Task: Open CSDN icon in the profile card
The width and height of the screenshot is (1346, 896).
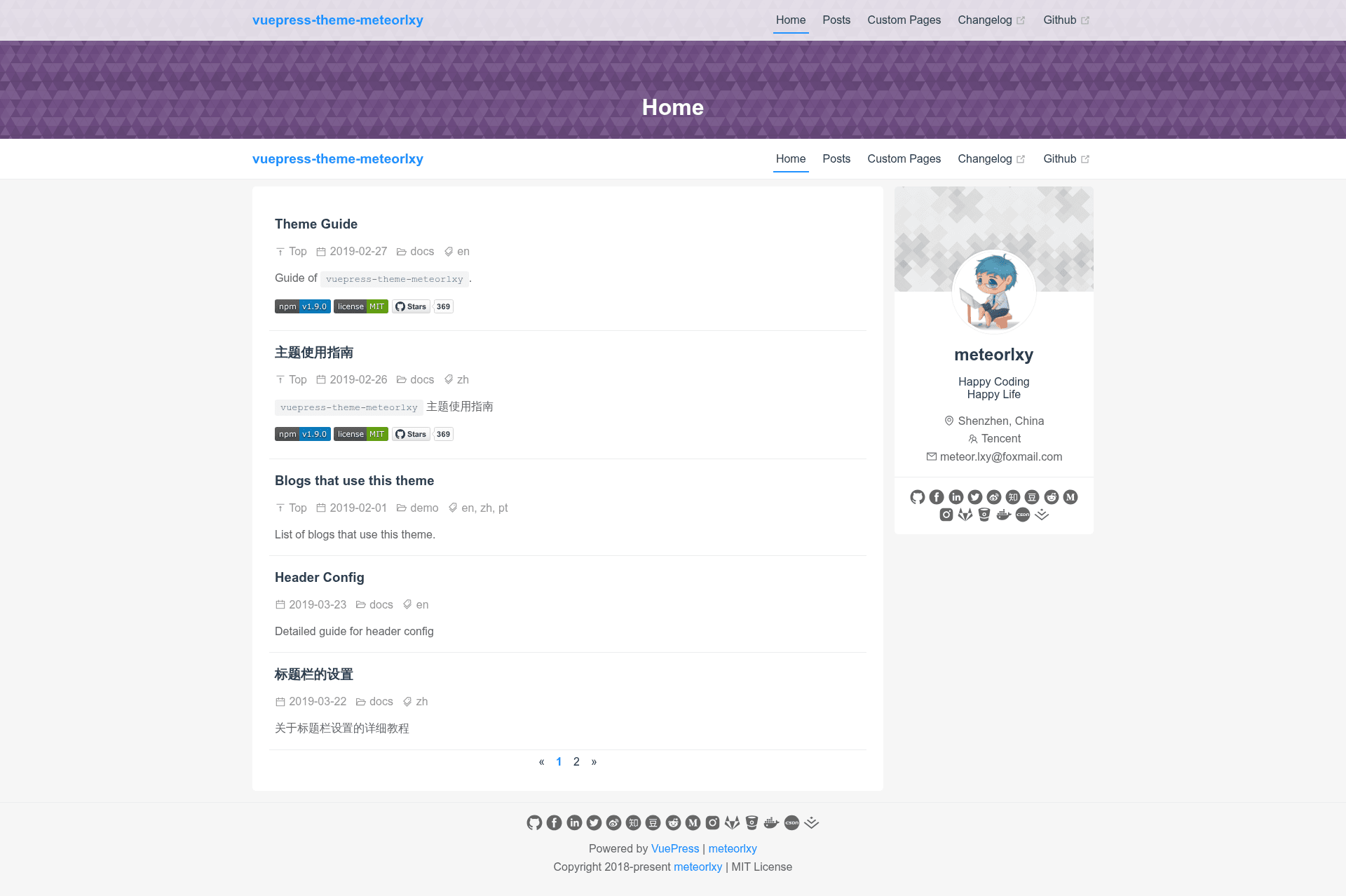Action: (x=1023, y=515)
